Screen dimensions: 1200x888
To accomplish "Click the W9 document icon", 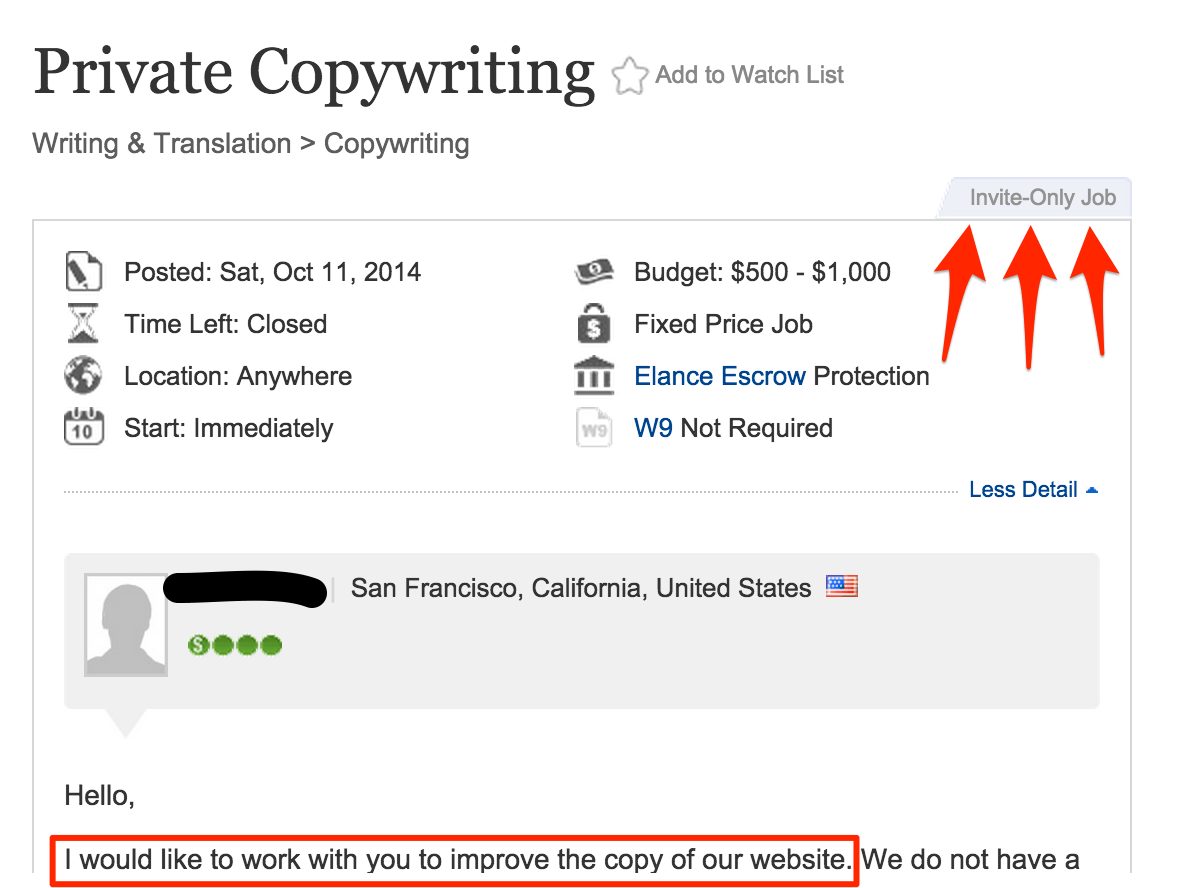I will (594, 429).
